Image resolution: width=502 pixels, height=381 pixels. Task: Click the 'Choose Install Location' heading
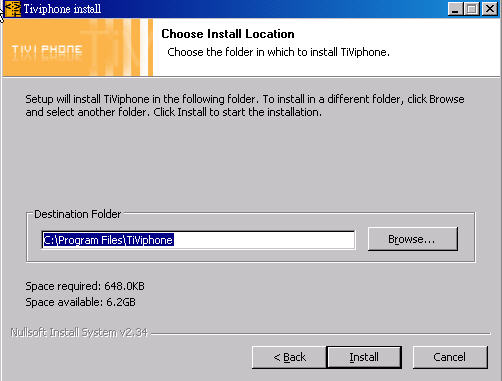[228, 34]
